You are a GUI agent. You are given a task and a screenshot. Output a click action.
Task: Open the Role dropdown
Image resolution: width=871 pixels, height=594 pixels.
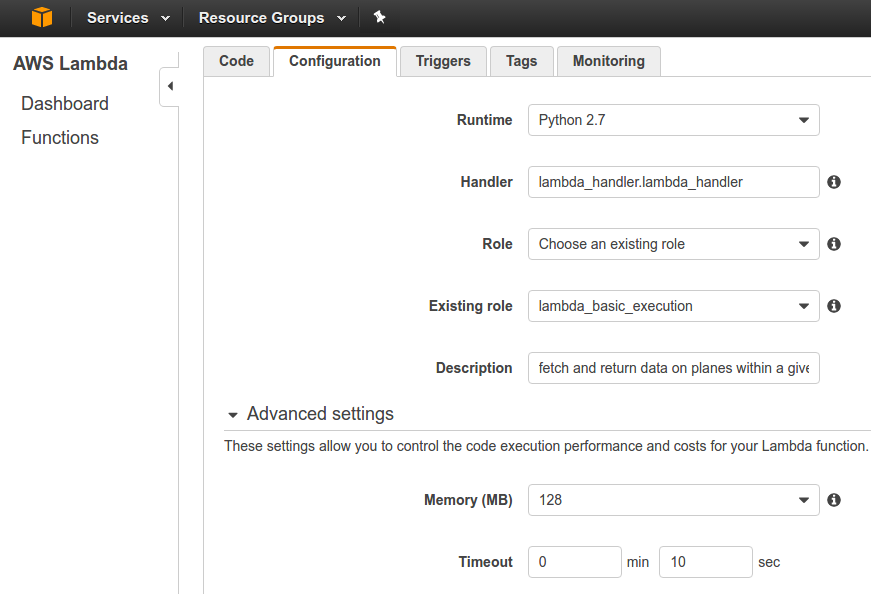pos(673,244)
